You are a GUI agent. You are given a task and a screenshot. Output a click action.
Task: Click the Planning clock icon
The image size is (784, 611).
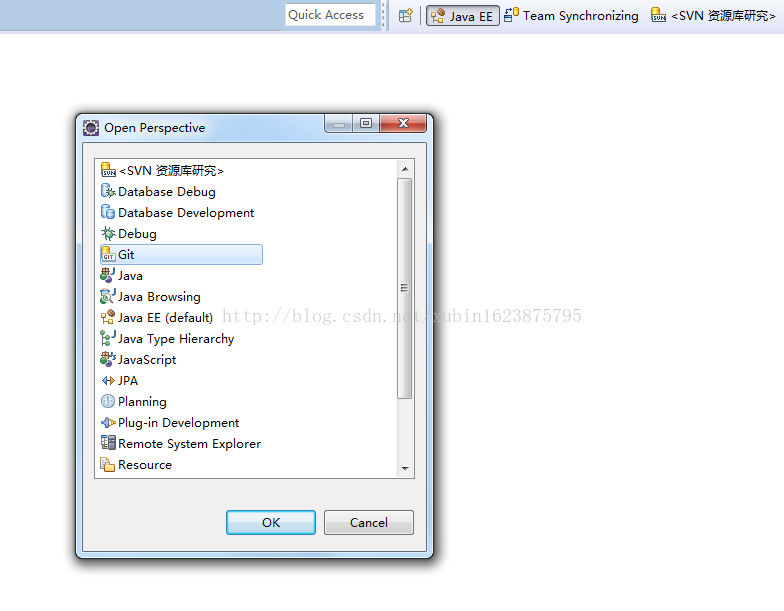pyautogui.click(x=108, y=401)
